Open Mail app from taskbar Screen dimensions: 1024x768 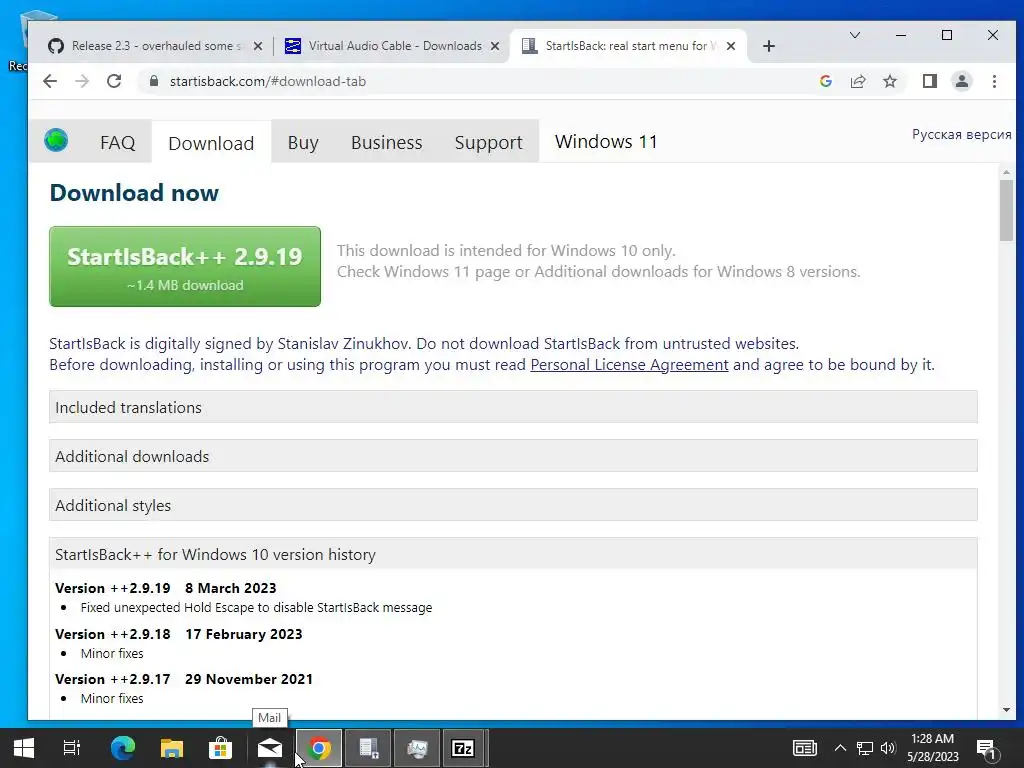tap(269, 748)
